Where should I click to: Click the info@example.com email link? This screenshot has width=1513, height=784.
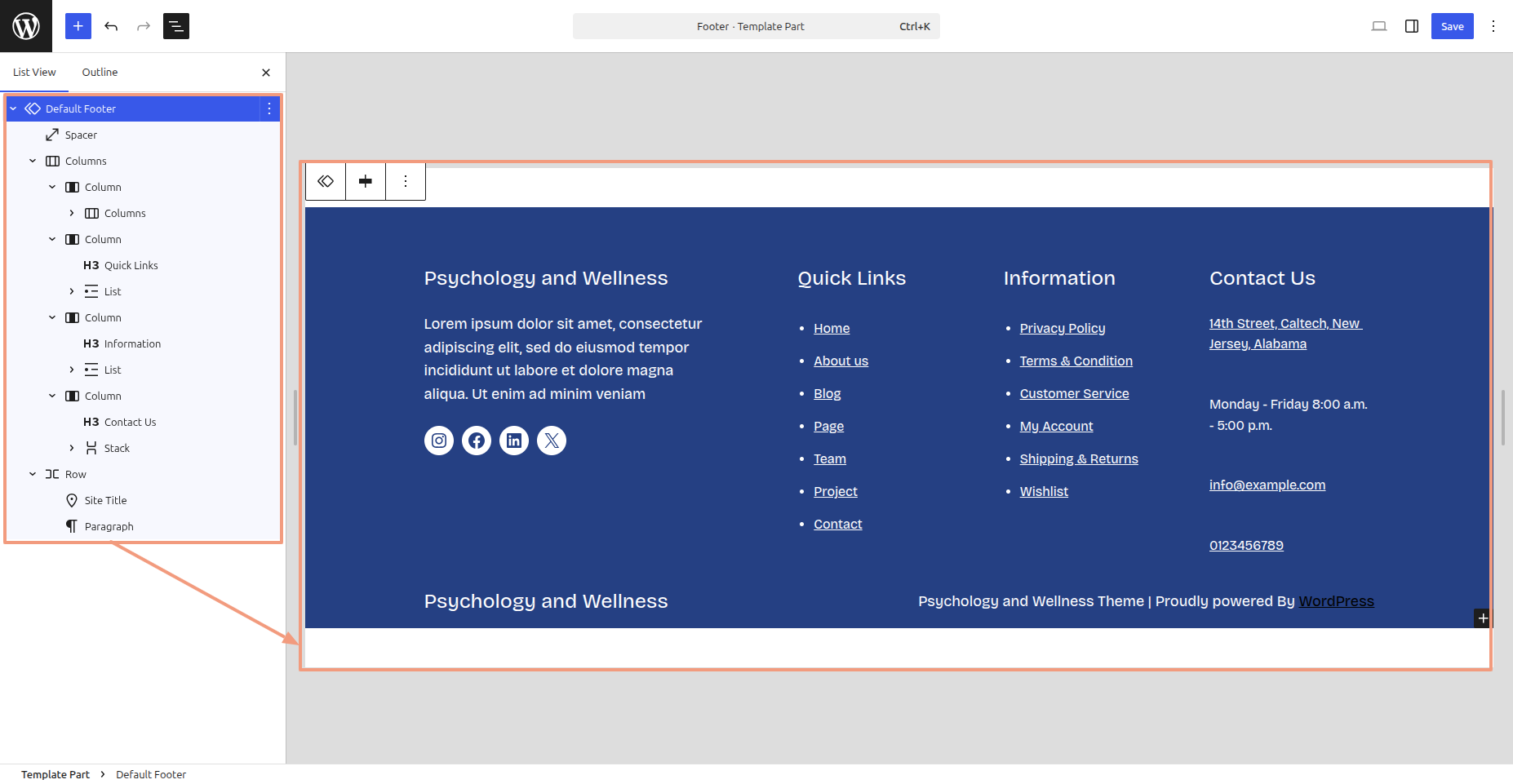point(1267,485)
